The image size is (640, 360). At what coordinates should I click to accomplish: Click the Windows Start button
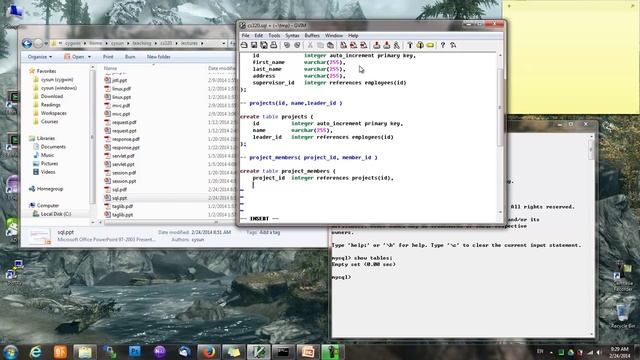click(x=11, y=352)
